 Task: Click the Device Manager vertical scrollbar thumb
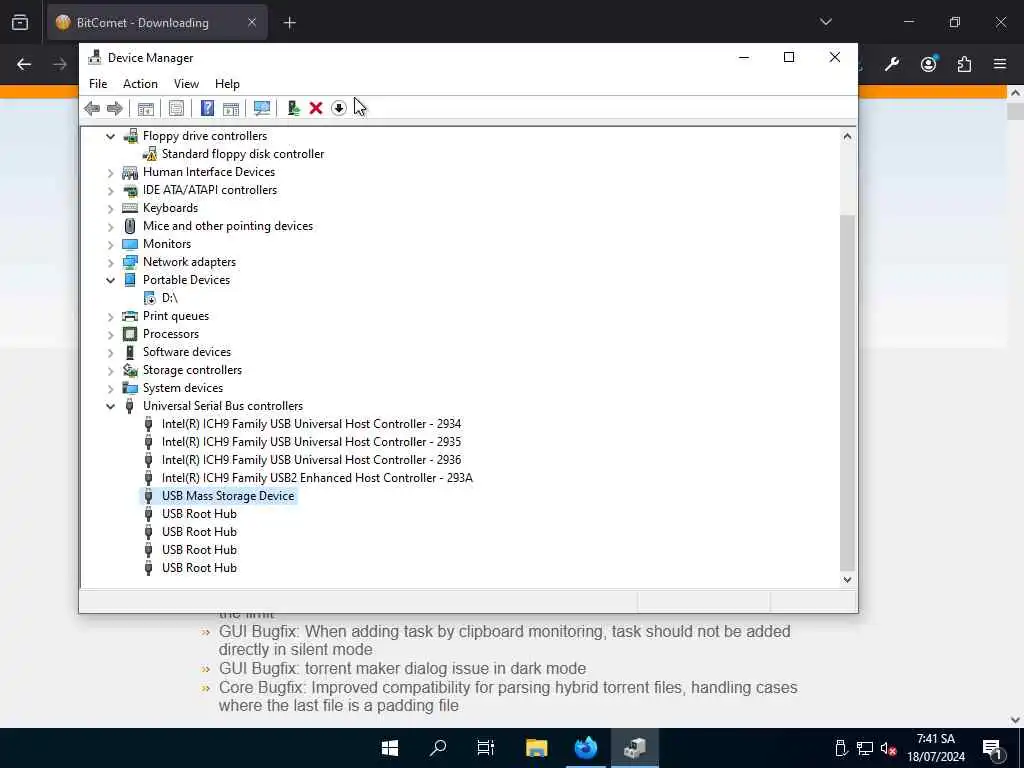point(847,392)
